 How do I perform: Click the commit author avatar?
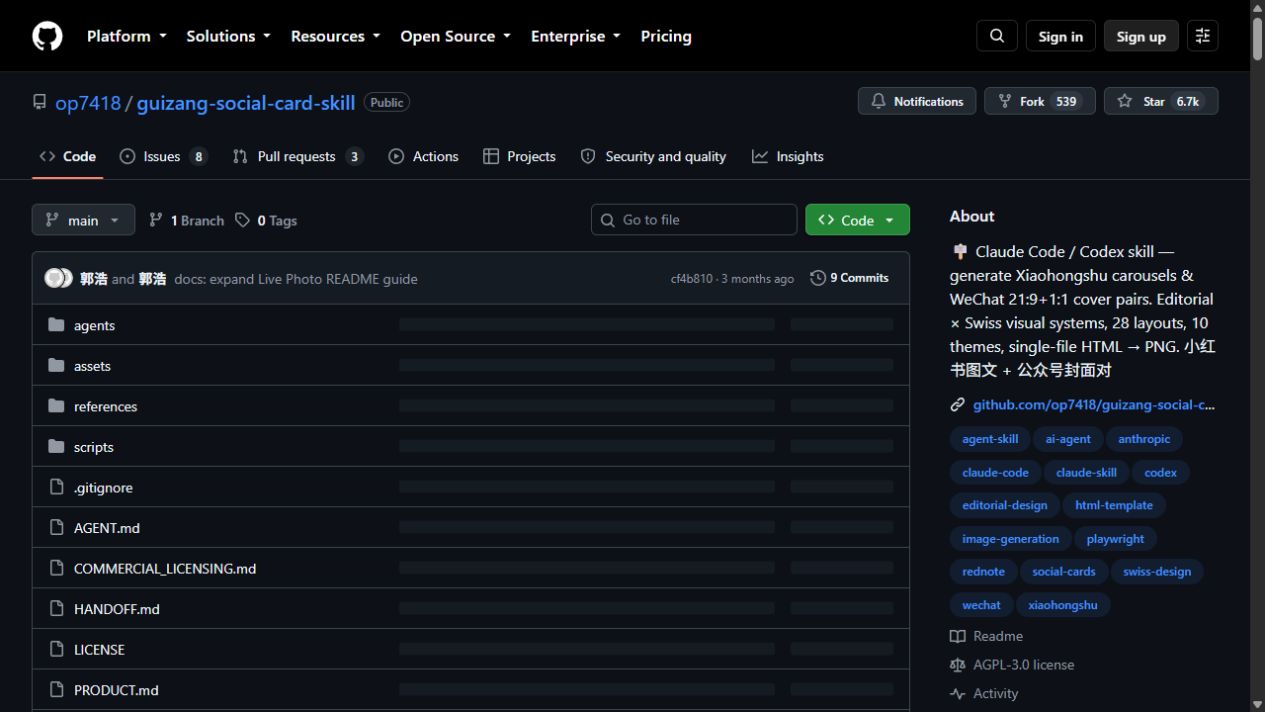coord(58,278)
